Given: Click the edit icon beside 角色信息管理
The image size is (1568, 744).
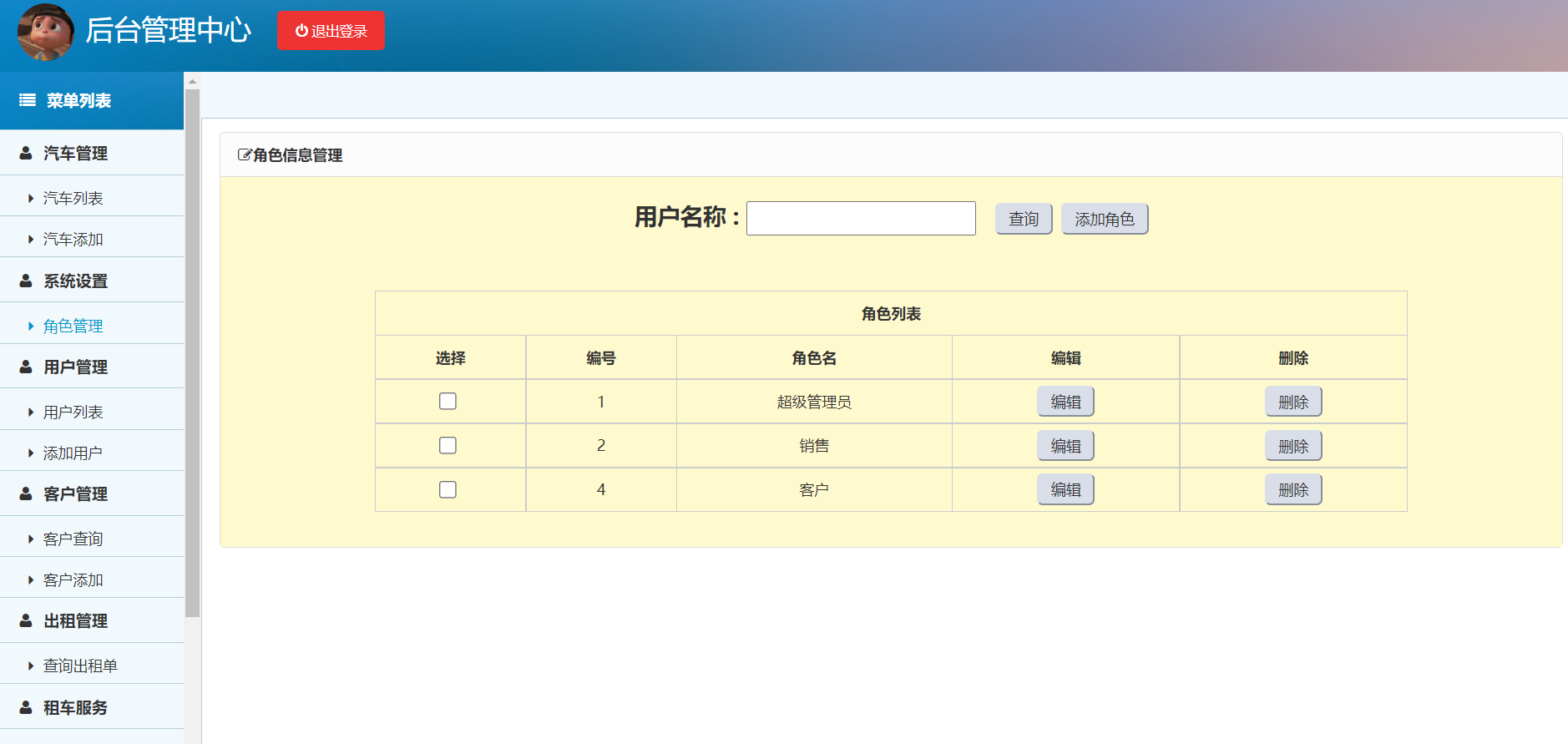Looking at the screenshot, I should click(x=245, y=155).
